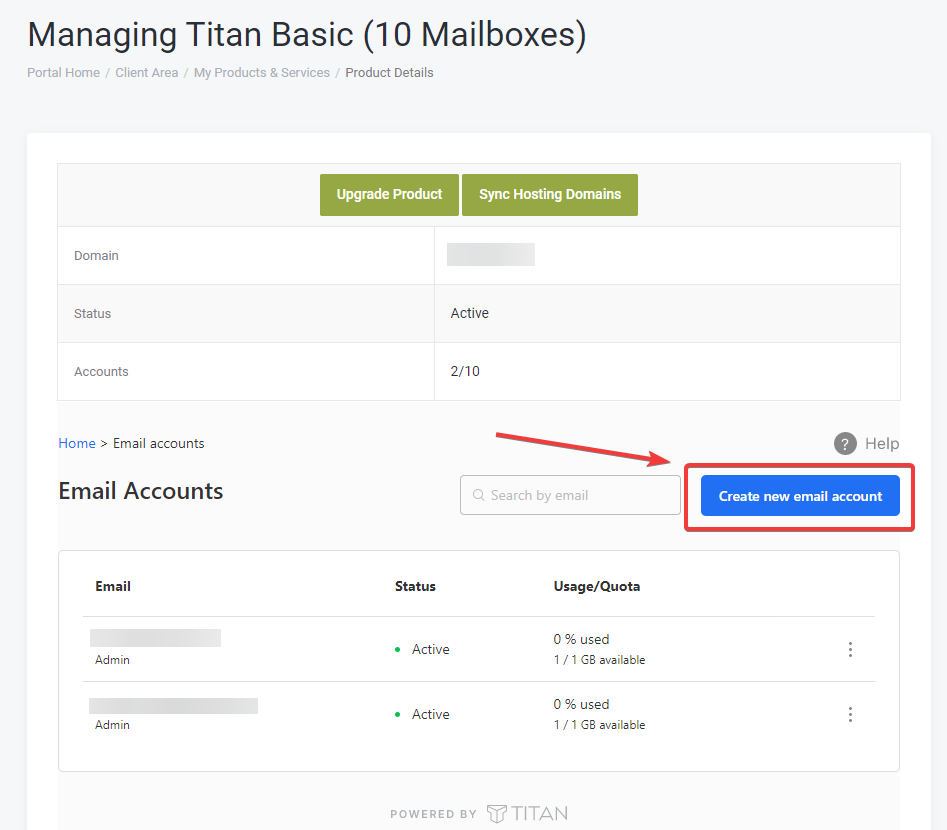Open My Products & Services breadcrumb
This screenshot has width=947, height=830.
262,72
